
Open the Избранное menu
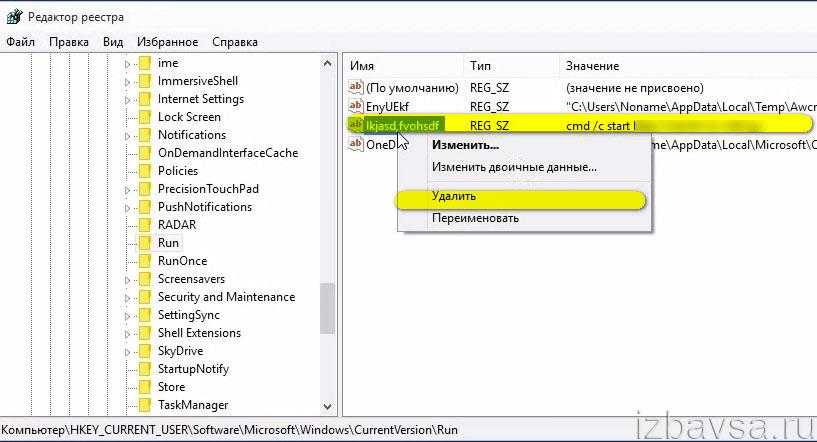pyautogui.click(x=168, y=42)
